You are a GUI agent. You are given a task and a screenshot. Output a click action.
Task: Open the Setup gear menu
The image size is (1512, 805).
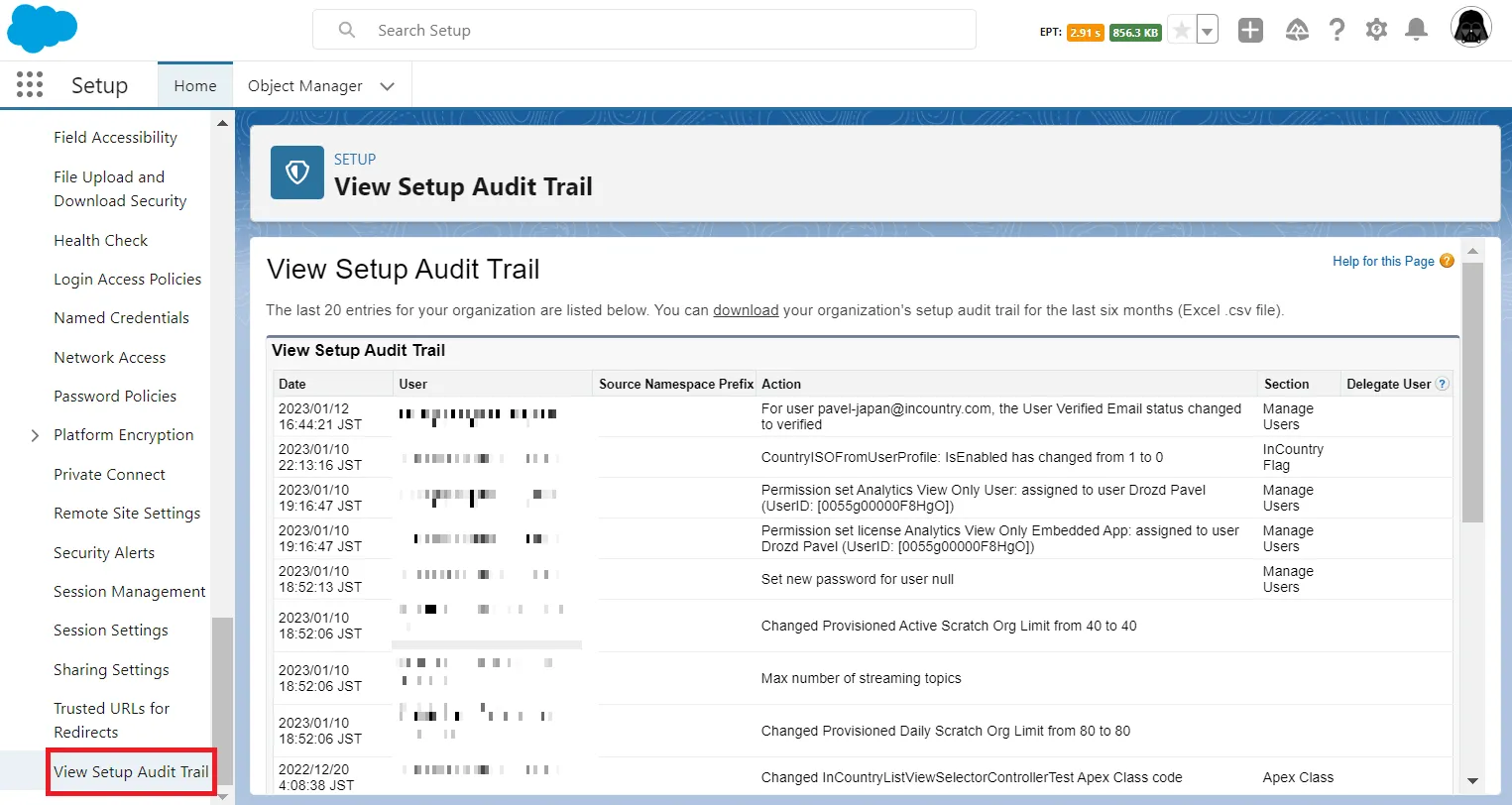coord(1376,31)
